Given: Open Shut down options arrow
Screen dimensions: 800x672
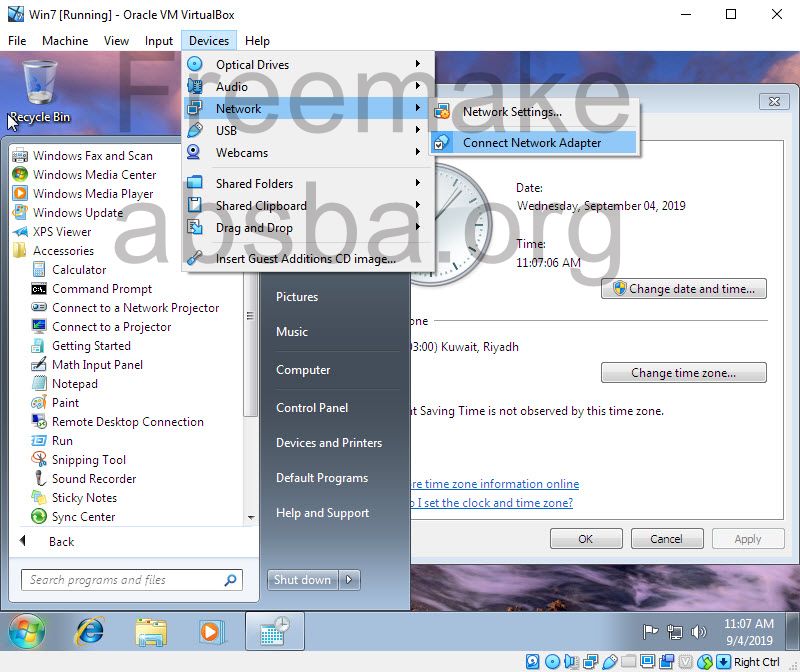Looking at the screenshot, I should (349, 580).
